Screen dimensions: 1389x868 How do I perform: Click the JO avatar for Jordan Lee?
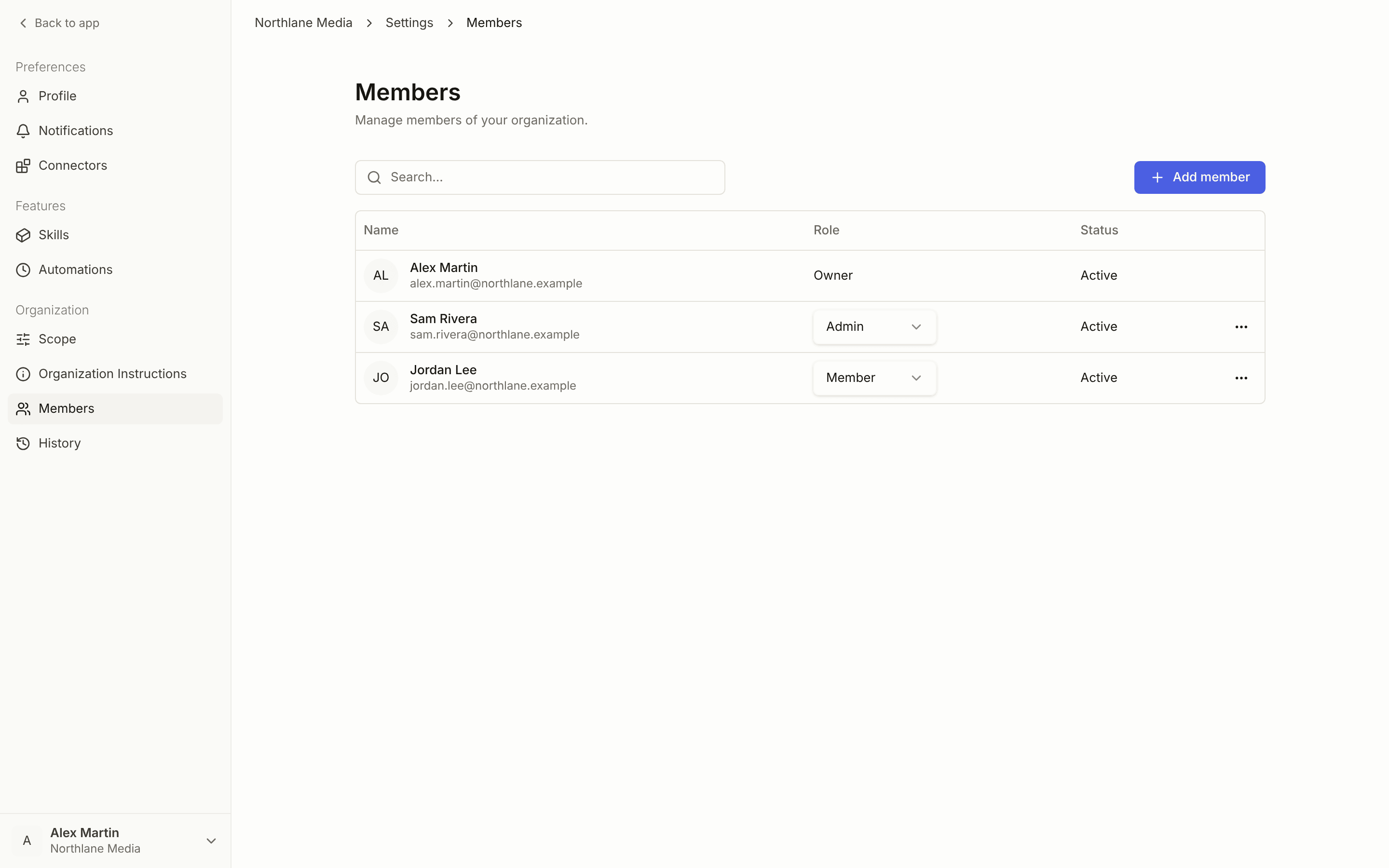pyautogui.click(x=381, y=378)
